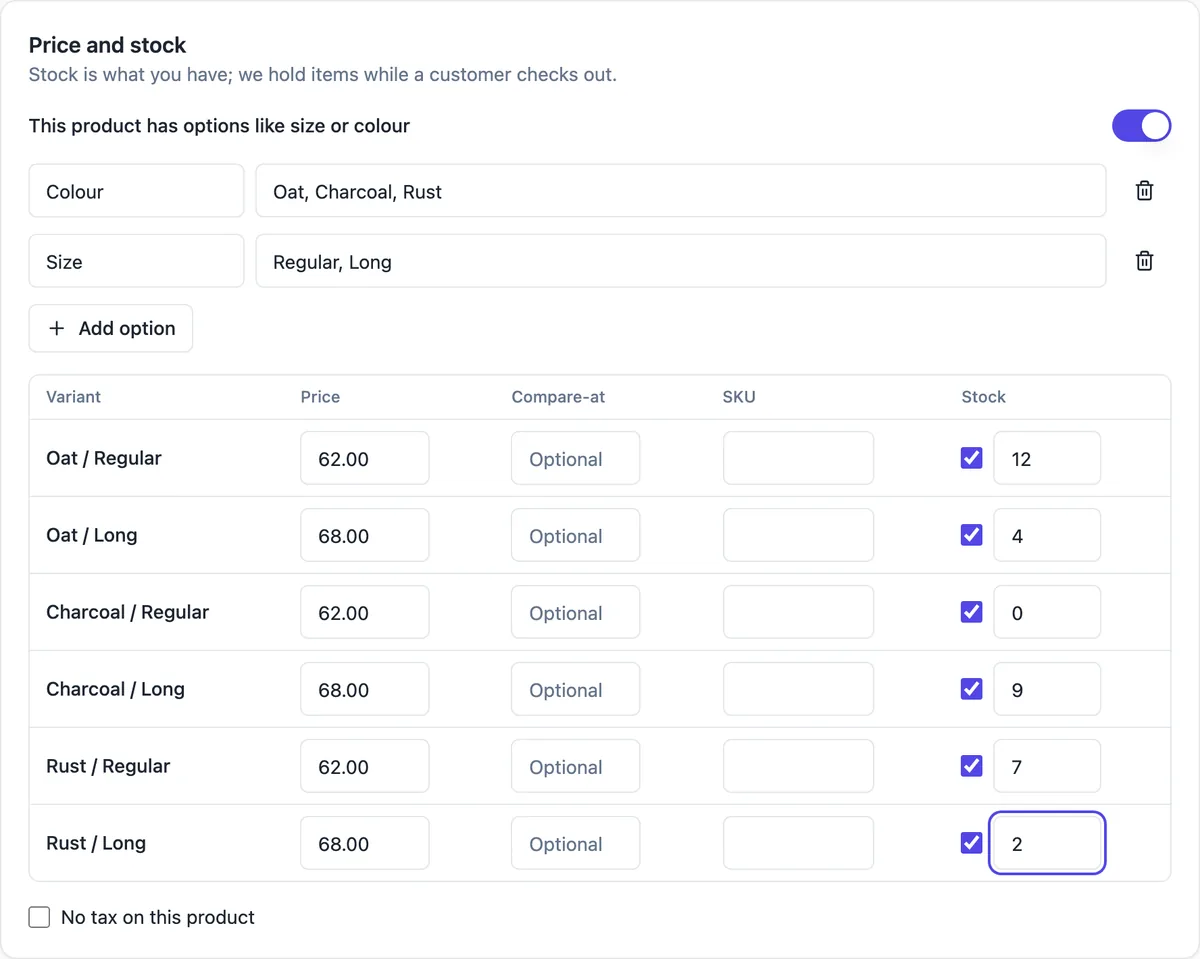The image size is (1200, 959).
Task: Edit stock quantity 9 for Charcoal / Long
Action: 1047,689
